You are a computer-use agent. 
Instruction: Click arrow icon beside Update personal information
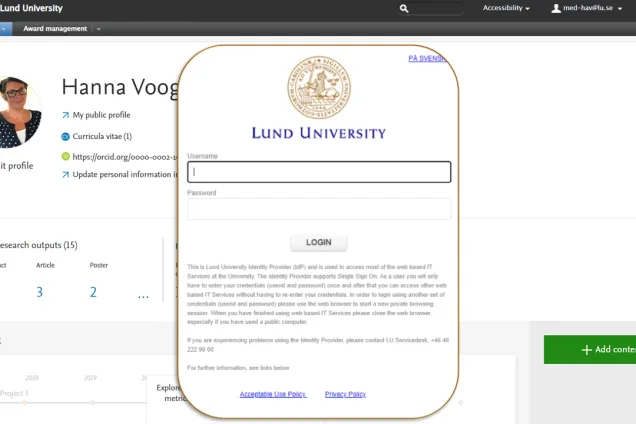pos(65,174)
